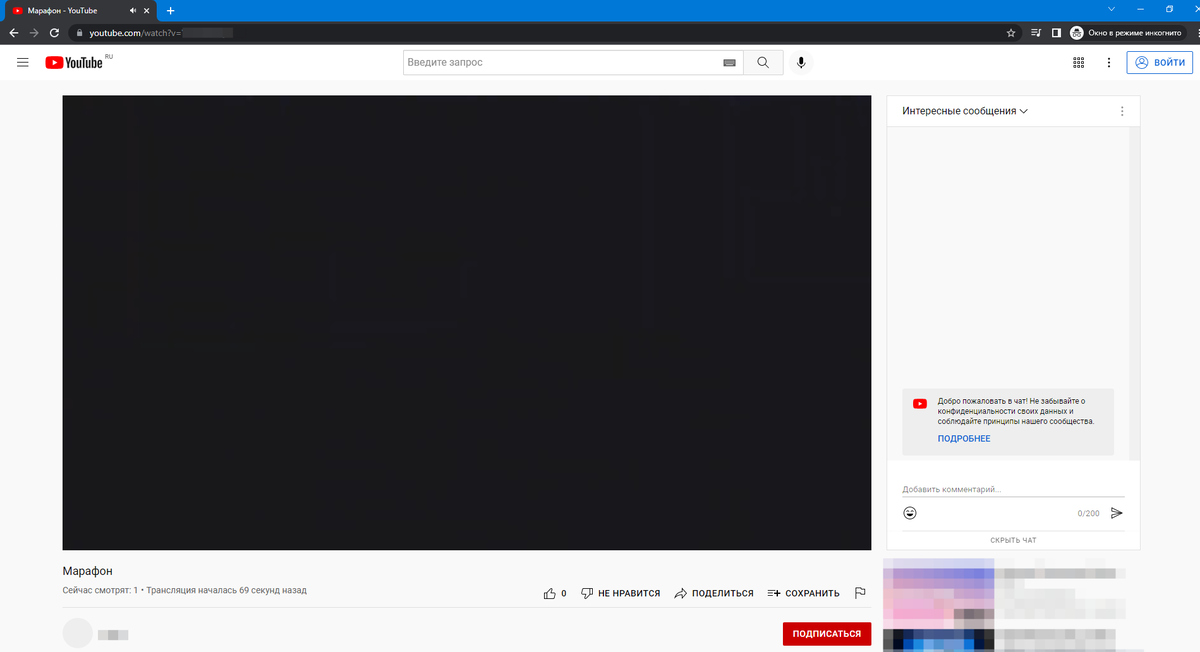Click the ПОДРОБНЕЕ link in chat

[964, 439]
